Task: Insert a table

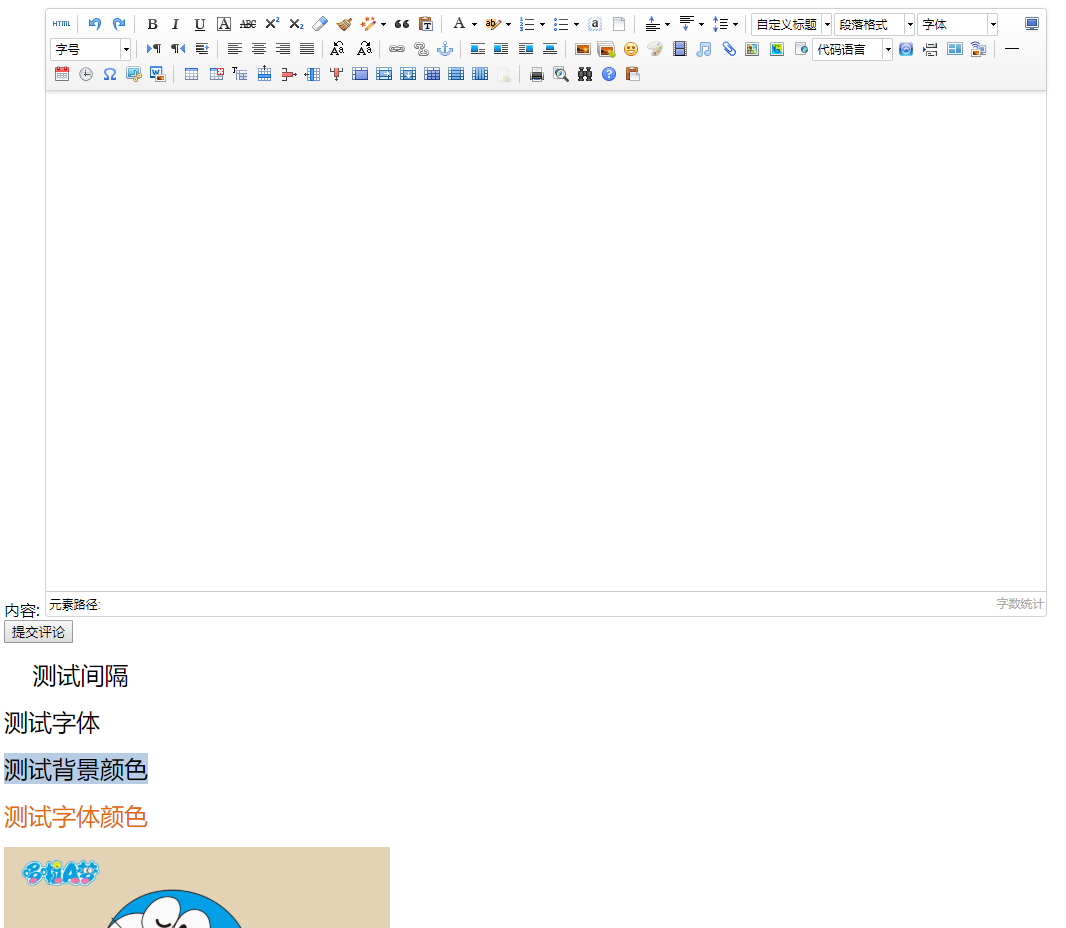Action: 192,74
